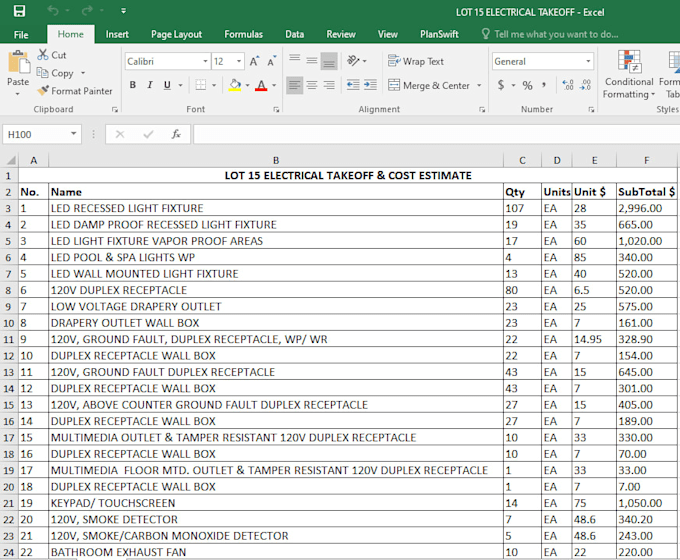
Task: Switch to the Page Layout tab
Action: pos(177,34)
